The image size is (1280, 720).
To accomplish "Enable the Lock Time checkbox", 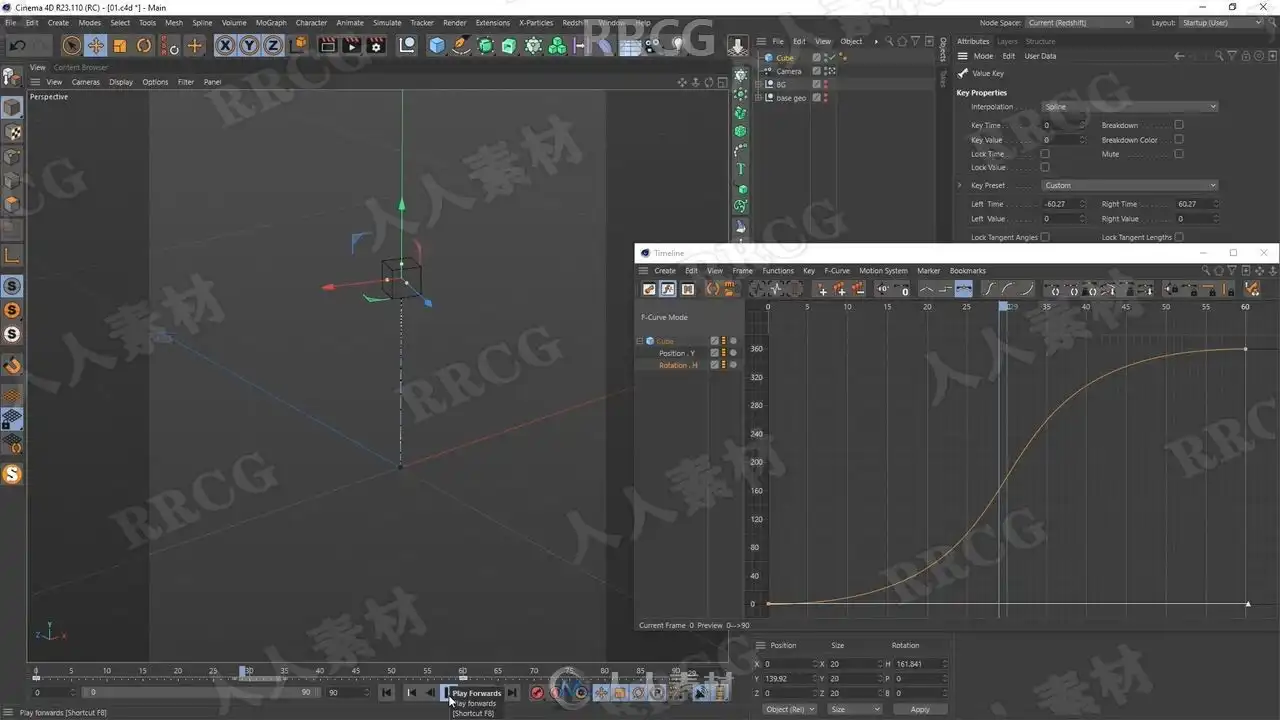I will click(x=1045, y=154).
